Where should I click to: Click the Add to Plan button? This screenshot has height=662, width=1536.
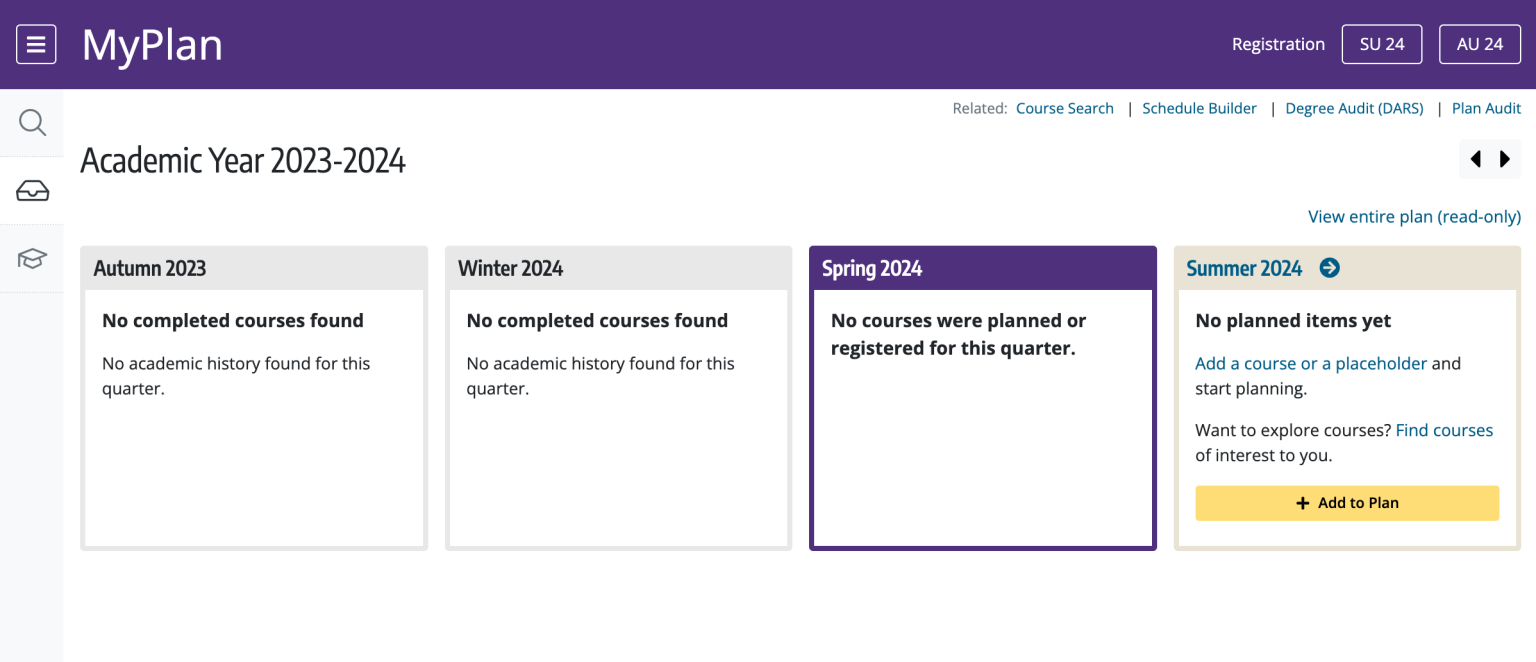1347,503
